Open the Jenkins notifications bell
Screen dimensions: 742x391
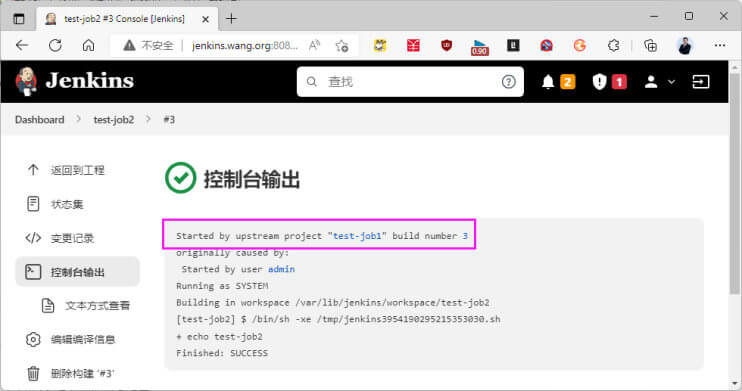[x=548, y=82]
